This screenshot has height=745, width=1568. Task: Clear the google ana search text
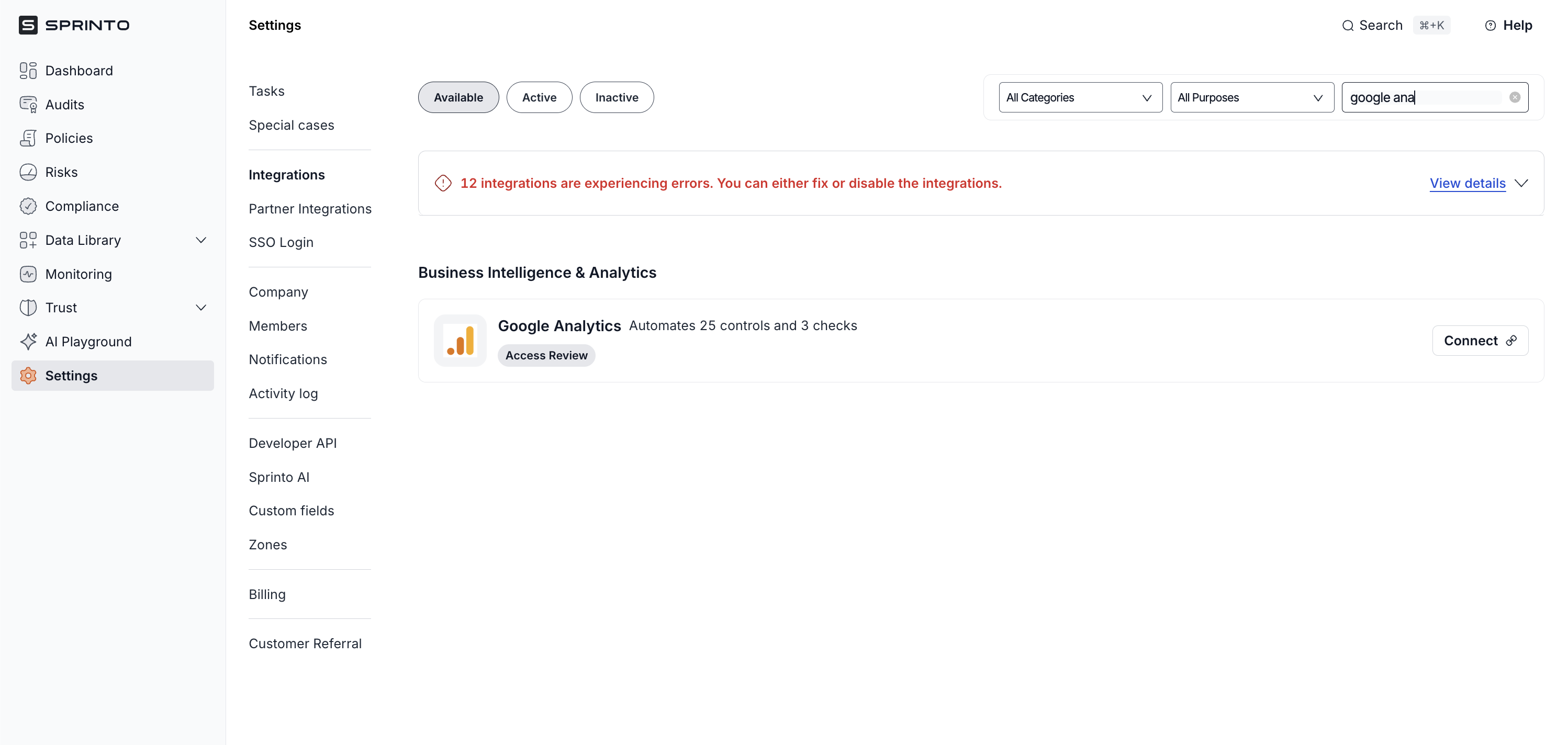tap(1515, 97)
